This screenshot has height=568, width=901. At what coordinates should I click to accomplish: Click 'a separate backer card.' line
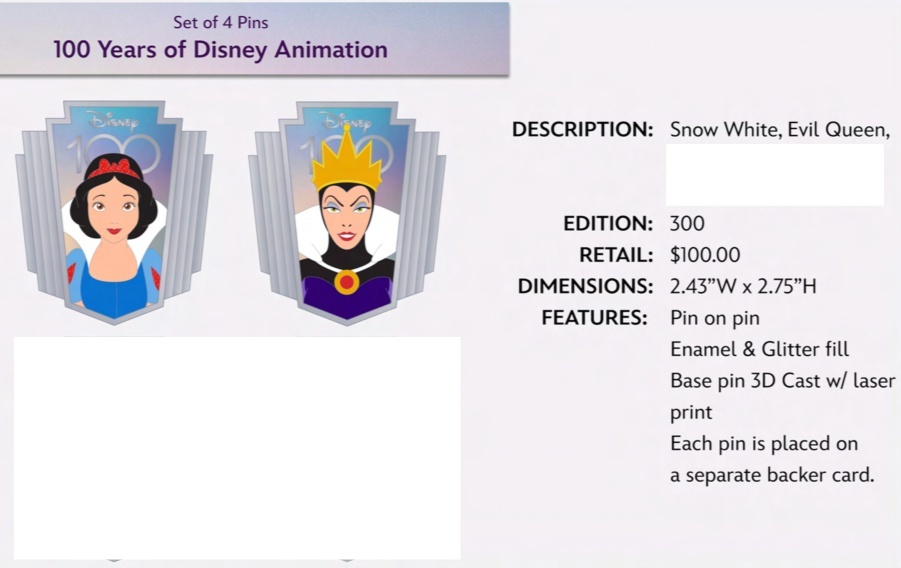pos(772,475)
